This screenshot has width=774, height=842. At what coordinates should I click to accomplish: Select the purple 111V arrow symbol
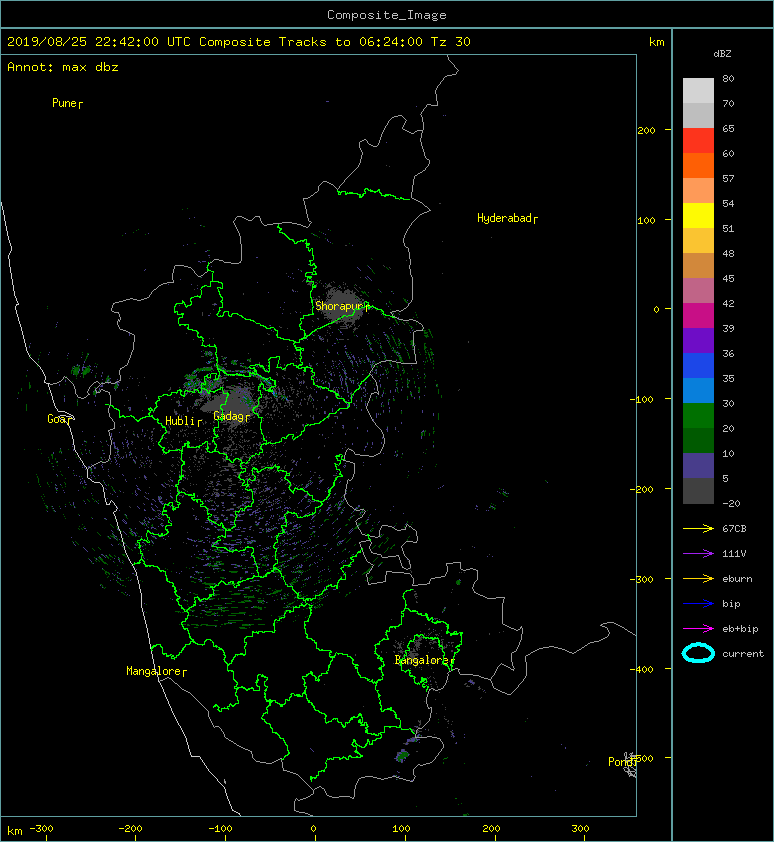point(698,554)
